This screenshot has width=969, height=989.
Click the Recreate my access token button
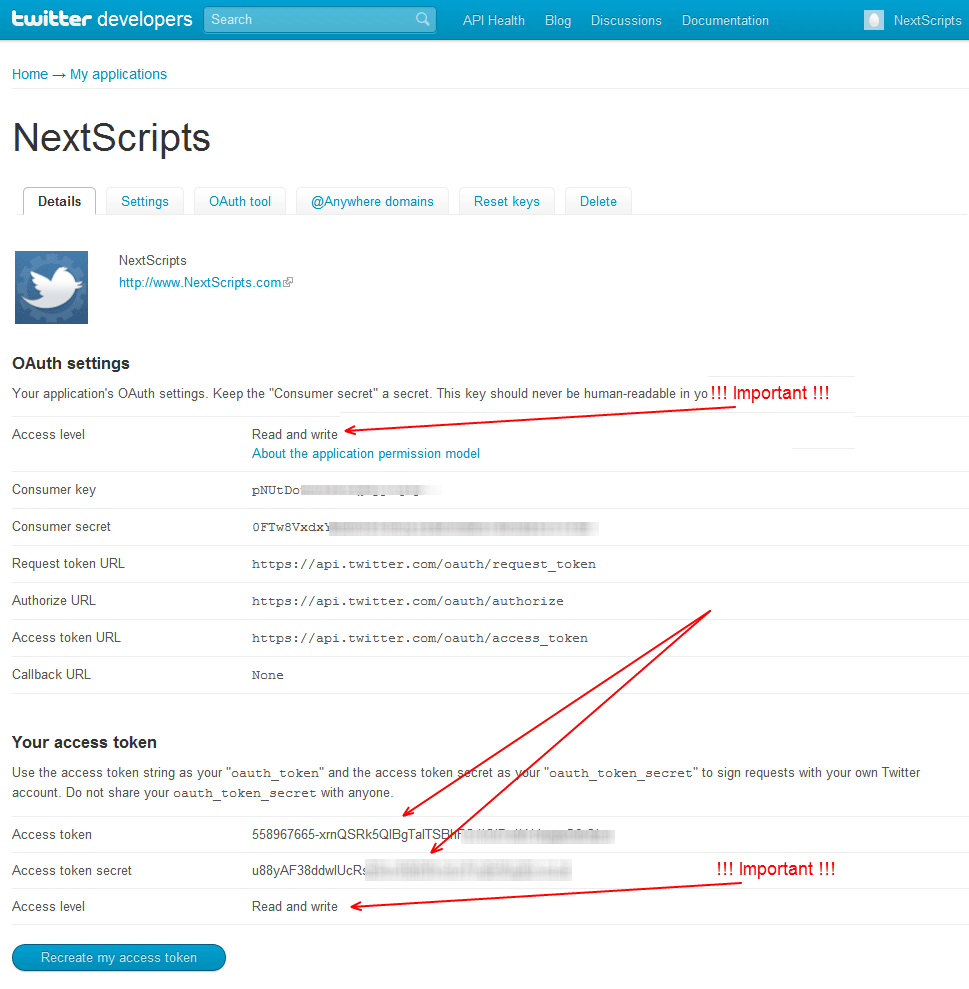coord(119,957)
